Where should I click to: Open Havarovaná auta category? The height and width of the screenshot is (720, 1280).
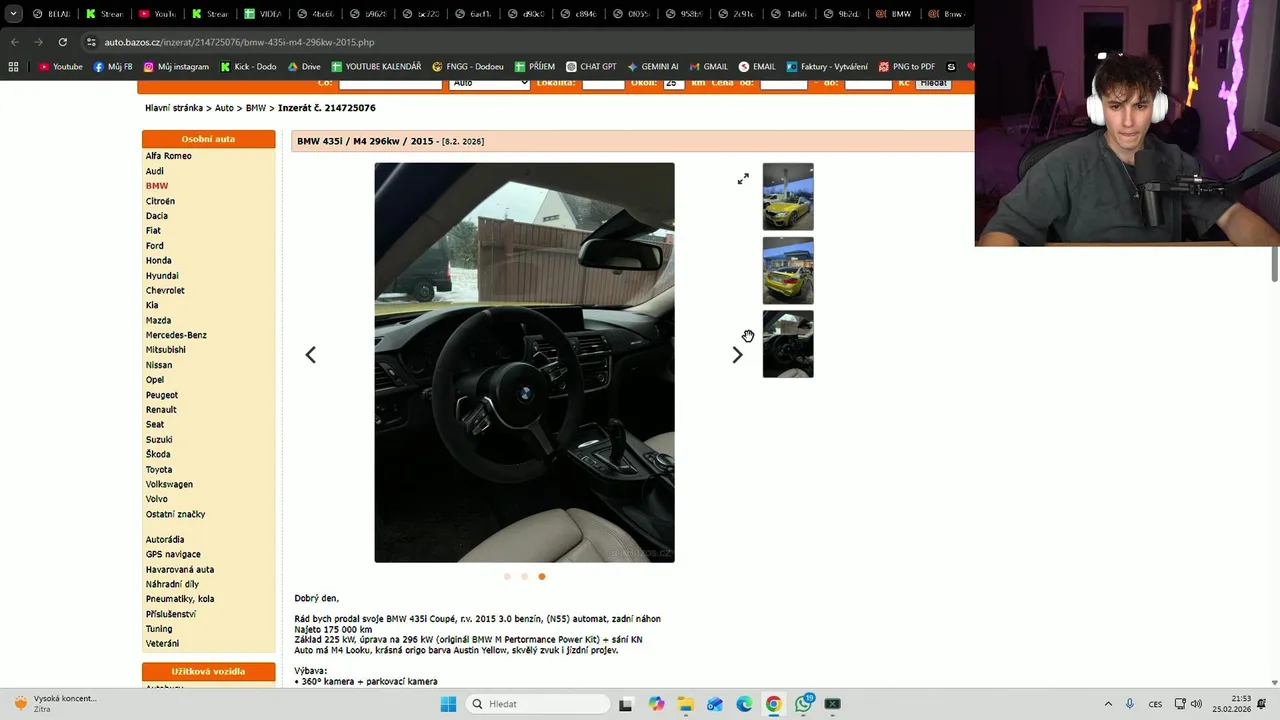coord(180,569)
